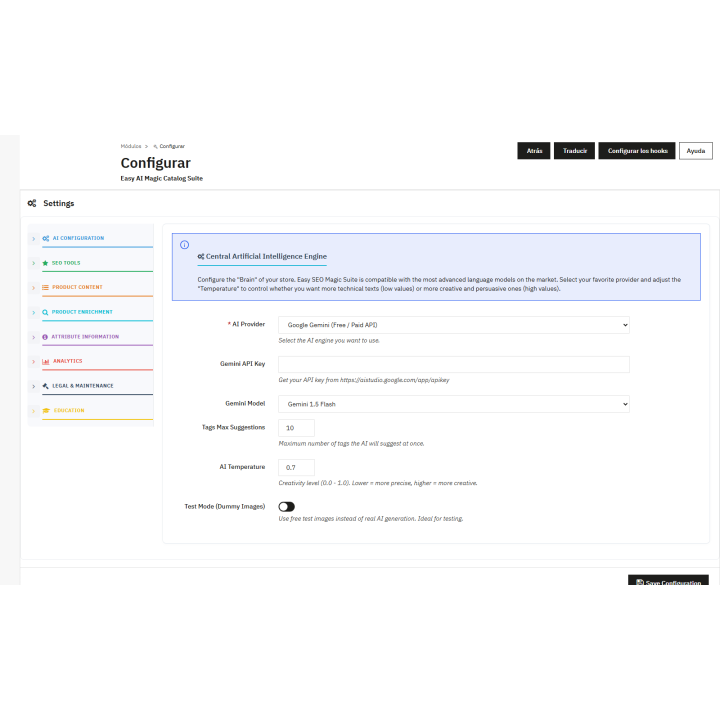Viewport: 720px width, 720px height.
Task: Click the save icon on Save Configuration
Action: (x=640, y=582)
